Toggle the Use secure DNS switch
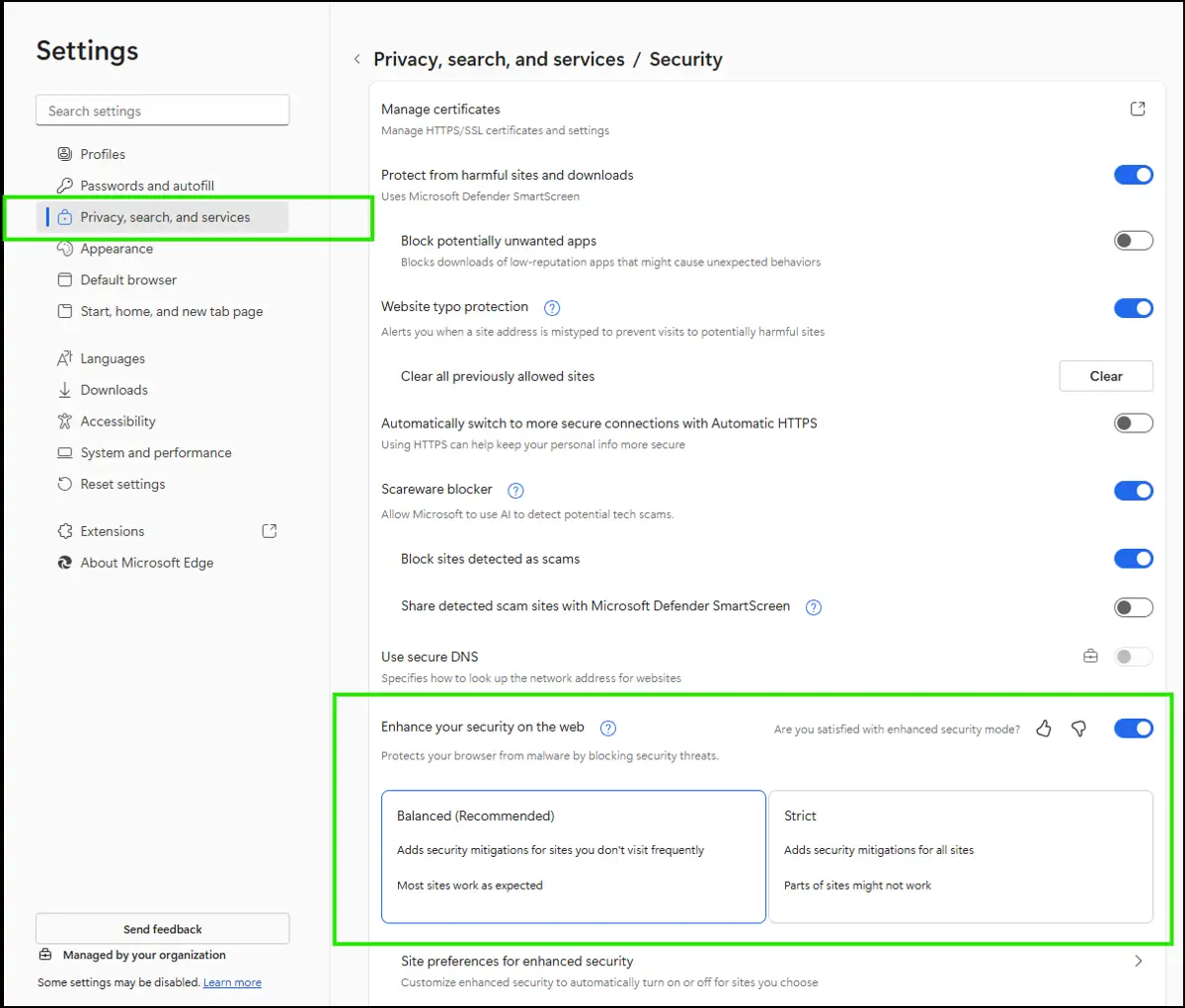 [1134, 657]
